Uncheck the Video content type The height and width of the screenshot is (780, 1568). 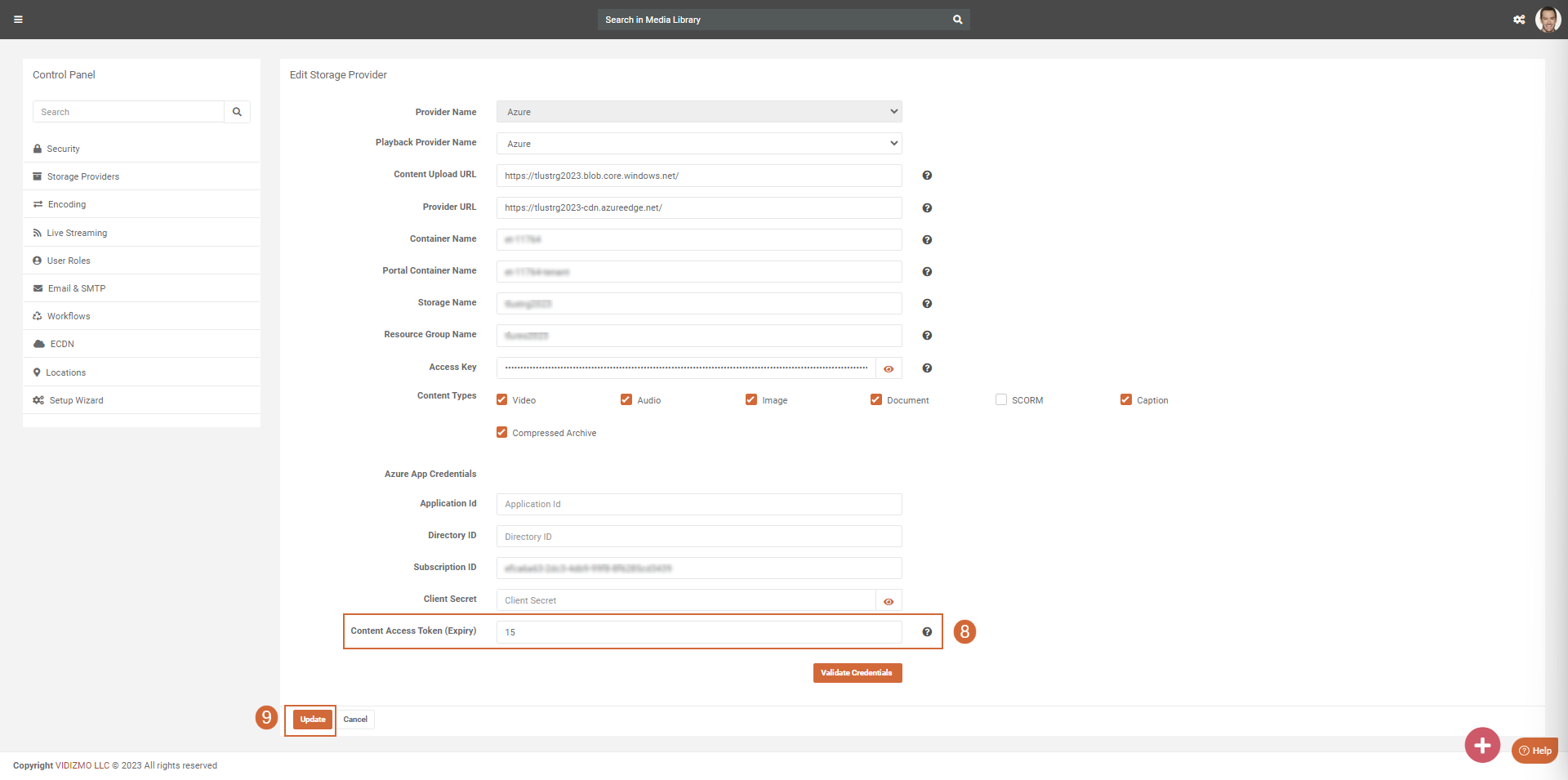point(502,400)
